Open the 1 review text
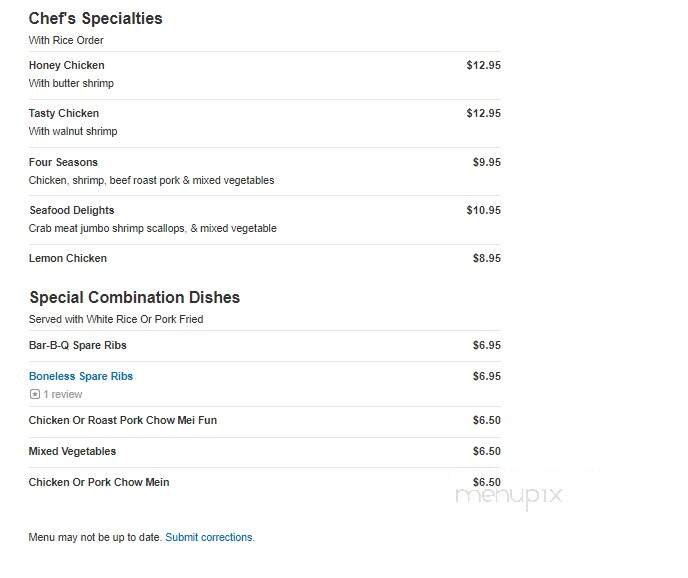The image size is (688, 578). 63,395
